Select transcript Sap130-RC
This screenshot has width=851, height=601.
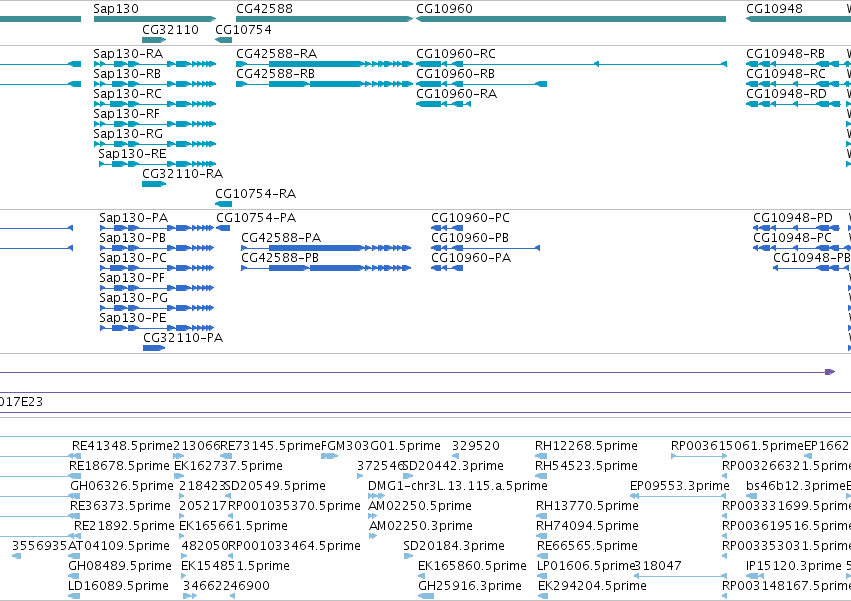(x=128, y=93)
